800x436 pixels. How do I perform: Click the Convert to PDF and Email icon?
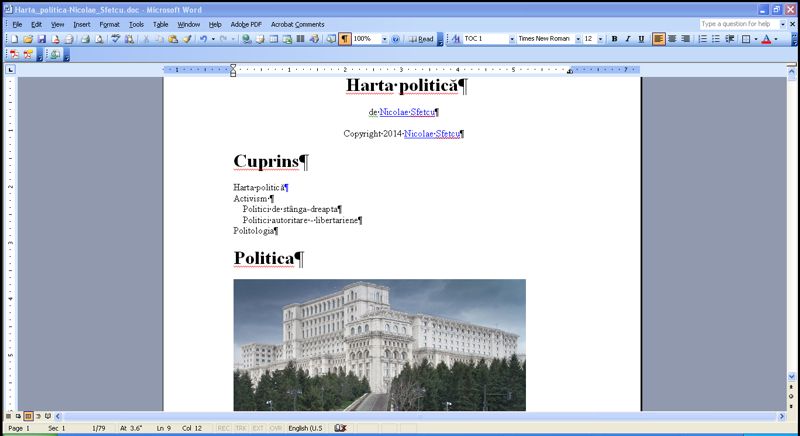click(28, 55)
